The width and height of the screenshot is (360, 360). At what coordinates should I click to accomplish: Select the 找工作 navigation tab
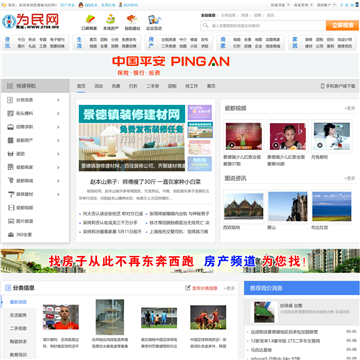click(x=192, y=86)
